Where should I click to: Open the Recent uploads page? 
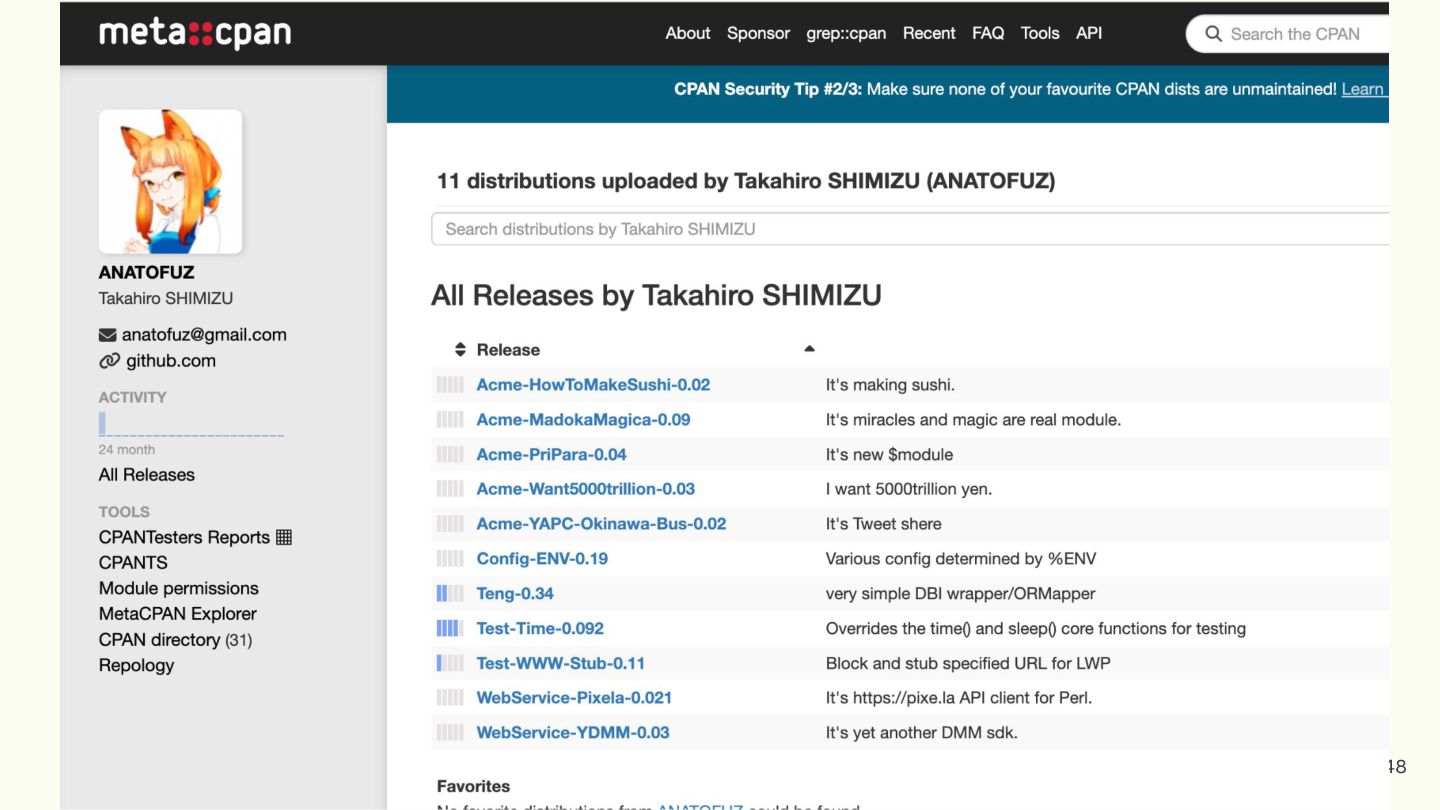click(x=929, y=33)
